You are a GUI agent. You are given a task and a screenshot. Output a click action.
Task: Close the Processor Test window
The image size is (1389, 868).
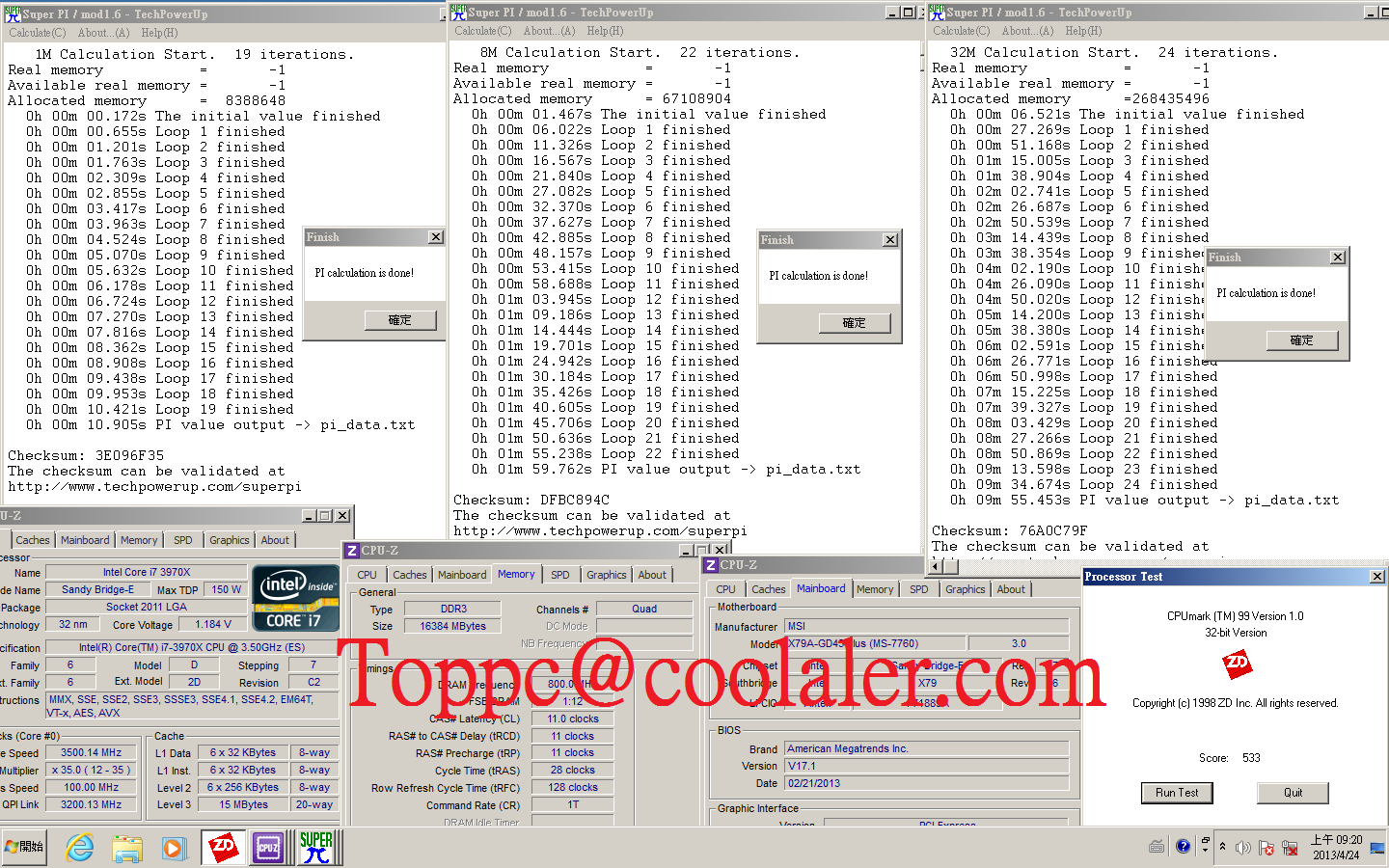[x=1377, y=577]
